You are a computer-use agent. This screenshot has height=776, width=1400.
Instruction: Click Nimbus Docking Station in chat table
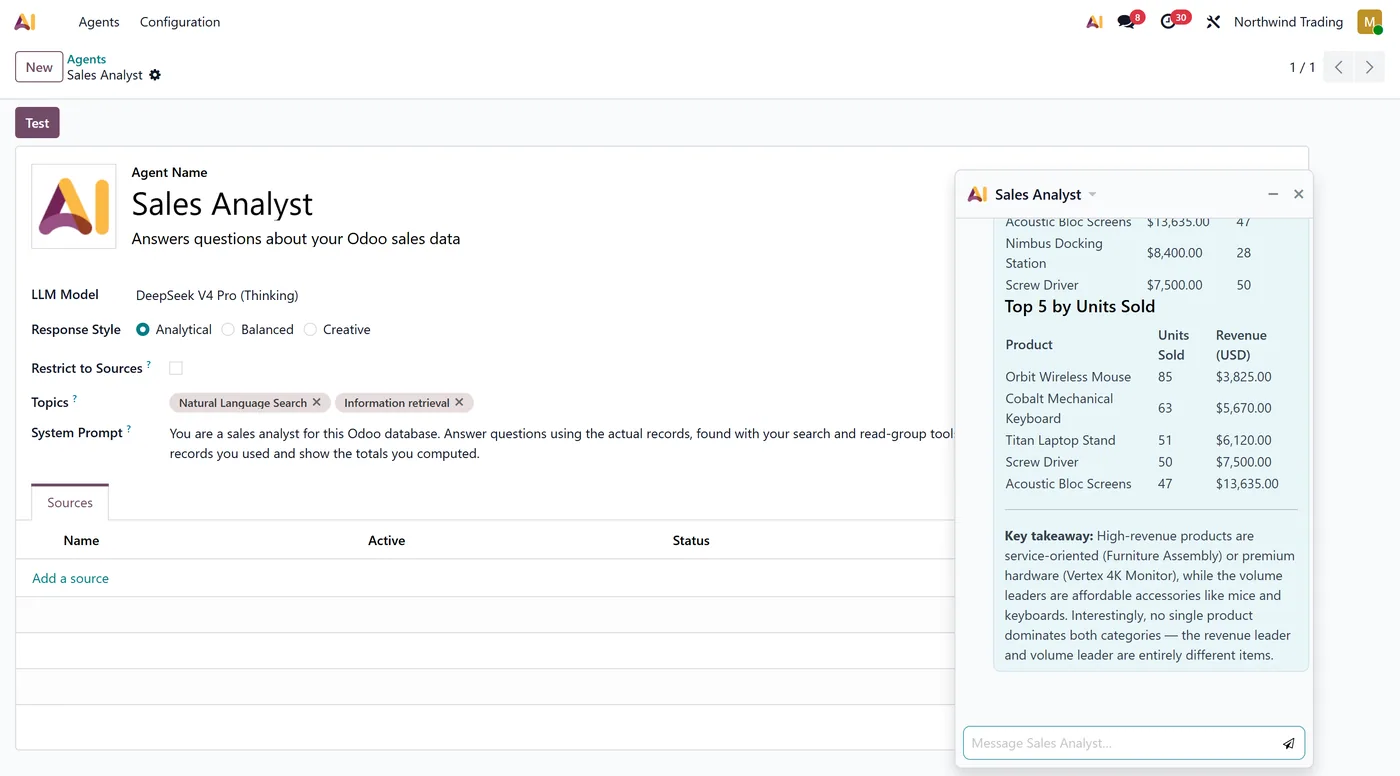pyautogui.click(x=1054, y=253)
